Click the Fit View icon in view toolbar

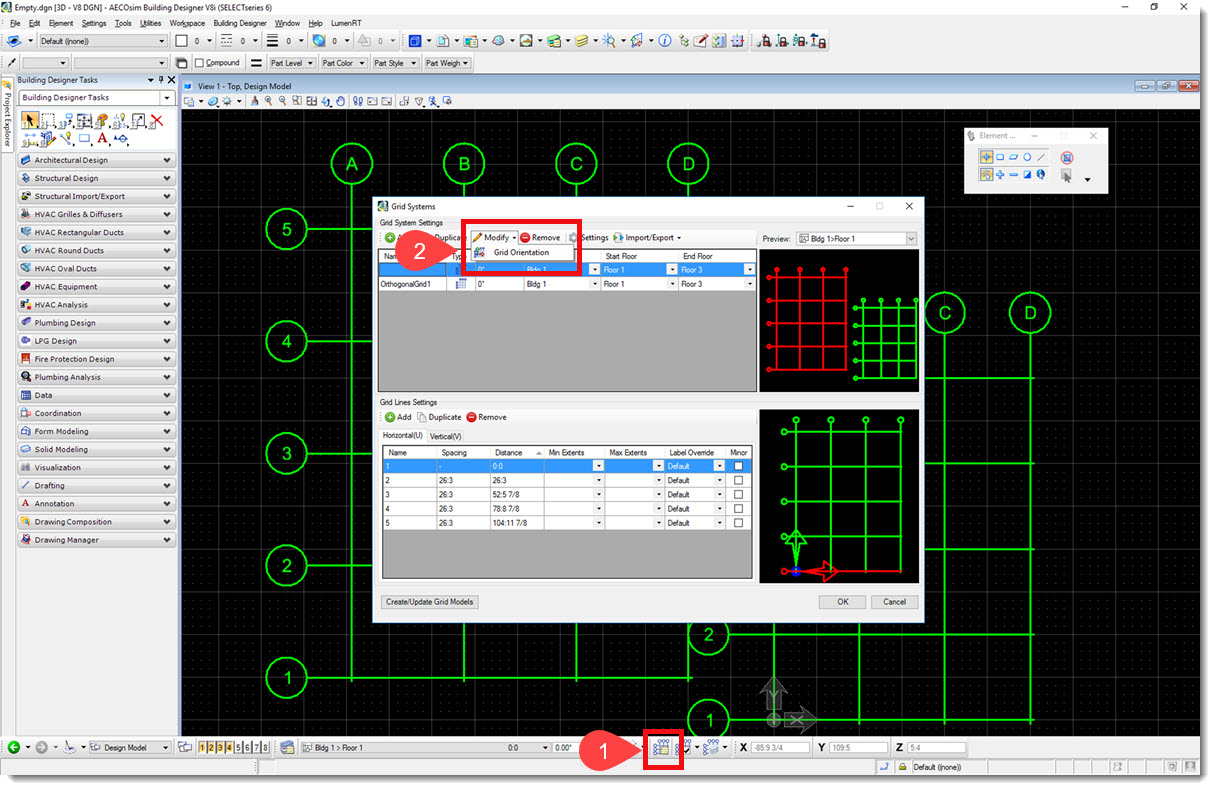[312, 101]
